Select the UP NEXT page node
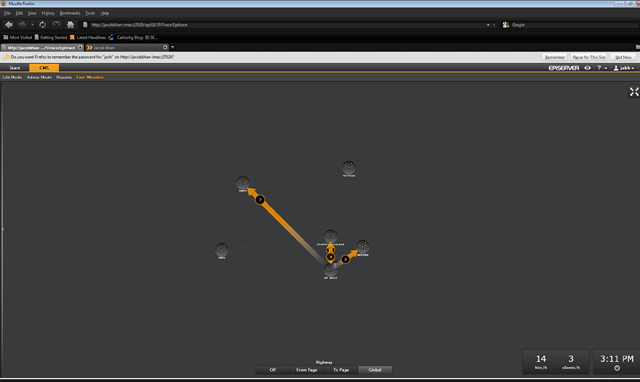The image size is (640, 382). 331,270
